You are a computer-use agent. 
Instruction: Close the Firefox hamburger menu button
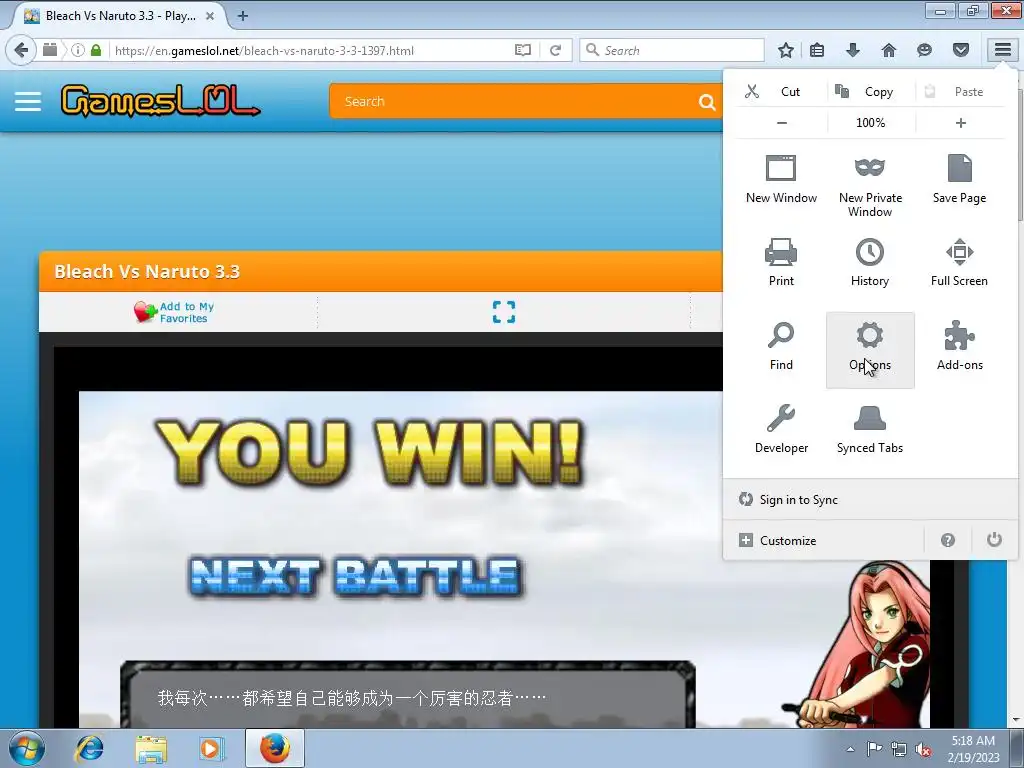(1002, 50)
